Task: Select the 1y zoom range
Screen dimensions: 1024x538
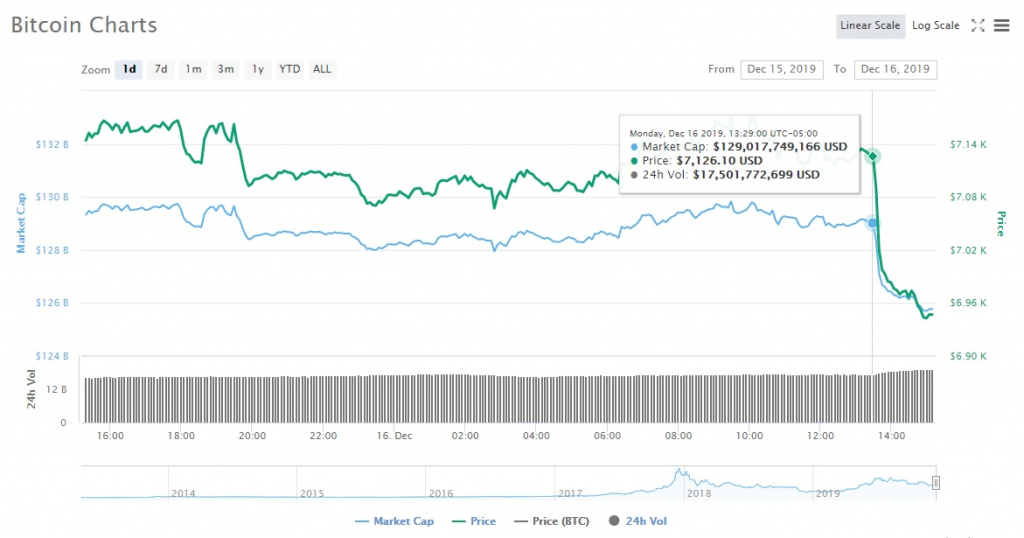Action: (x=258, y=69)
